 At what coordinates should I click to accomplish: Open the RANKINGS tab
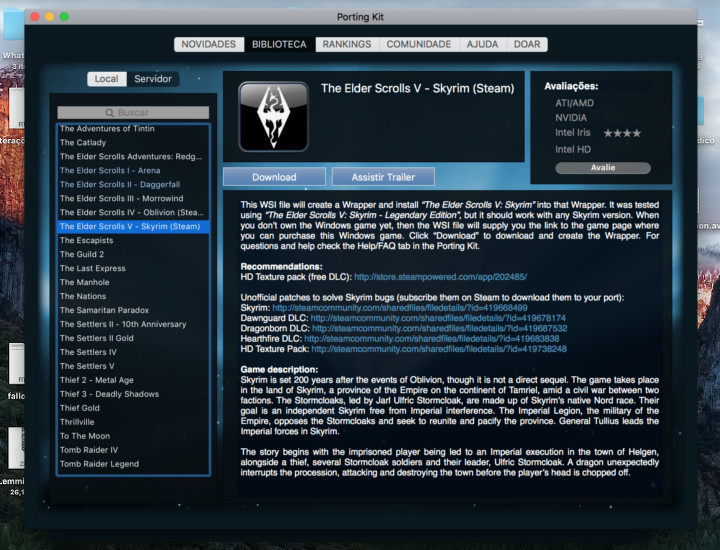click(347, 45)
